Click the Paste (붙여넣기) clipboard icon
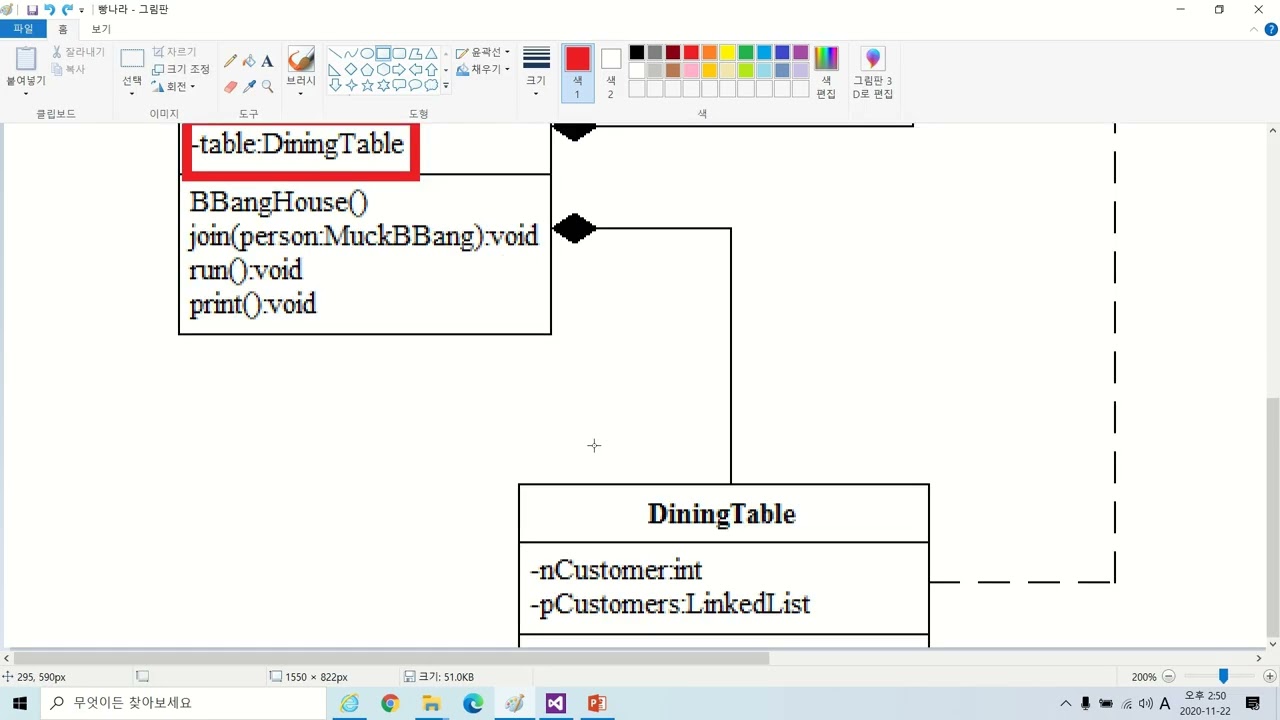The image size is (1280, 720). 26,59
